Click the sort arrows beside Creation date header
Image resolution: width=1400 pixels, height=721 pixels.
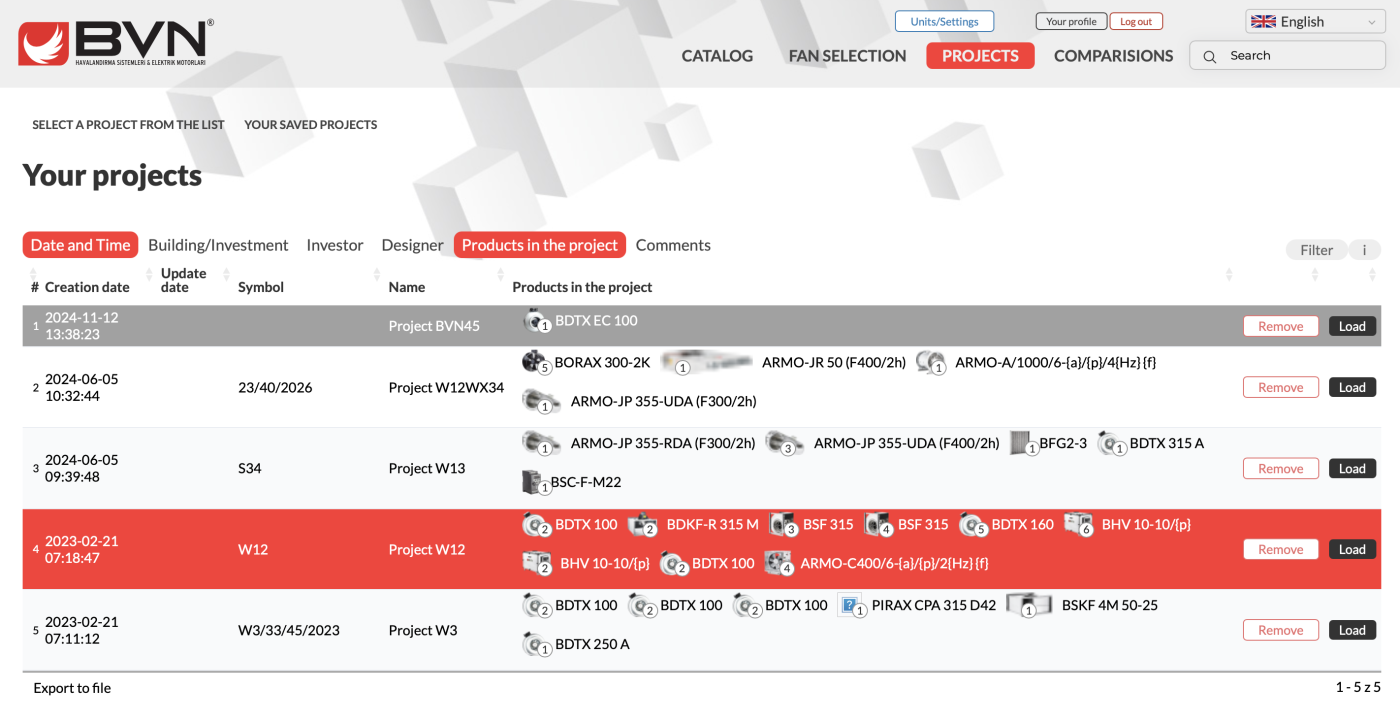149,274
